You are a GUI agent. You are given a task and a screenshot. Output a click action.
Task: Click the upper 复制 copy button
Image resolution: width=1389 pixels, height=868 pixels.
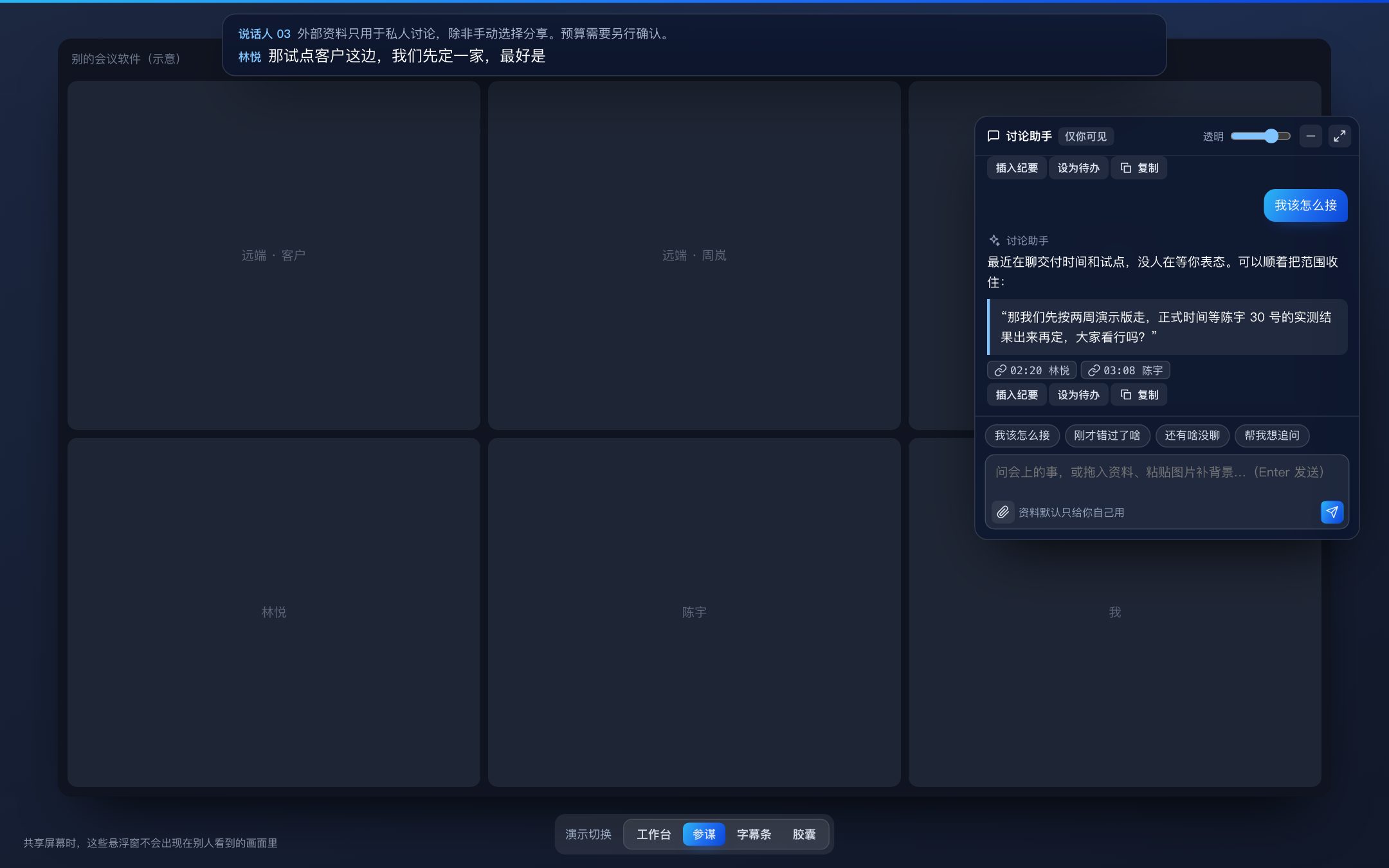[1139, 168]
